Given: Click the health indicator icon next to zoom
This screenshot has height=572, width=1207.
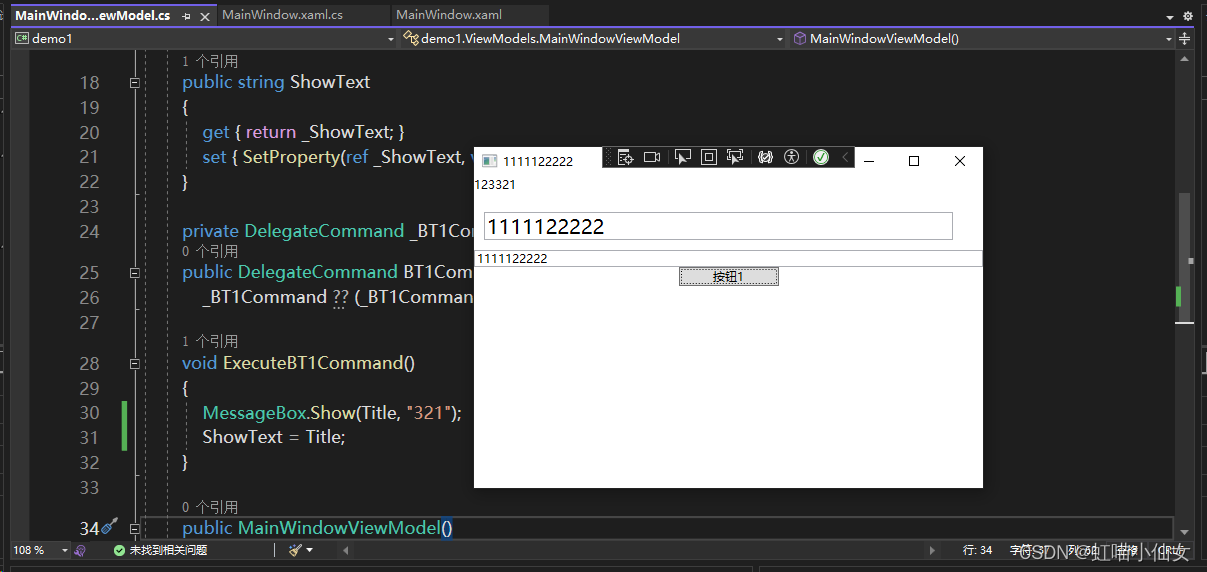Looking at the screenshot, I should 80,550.
